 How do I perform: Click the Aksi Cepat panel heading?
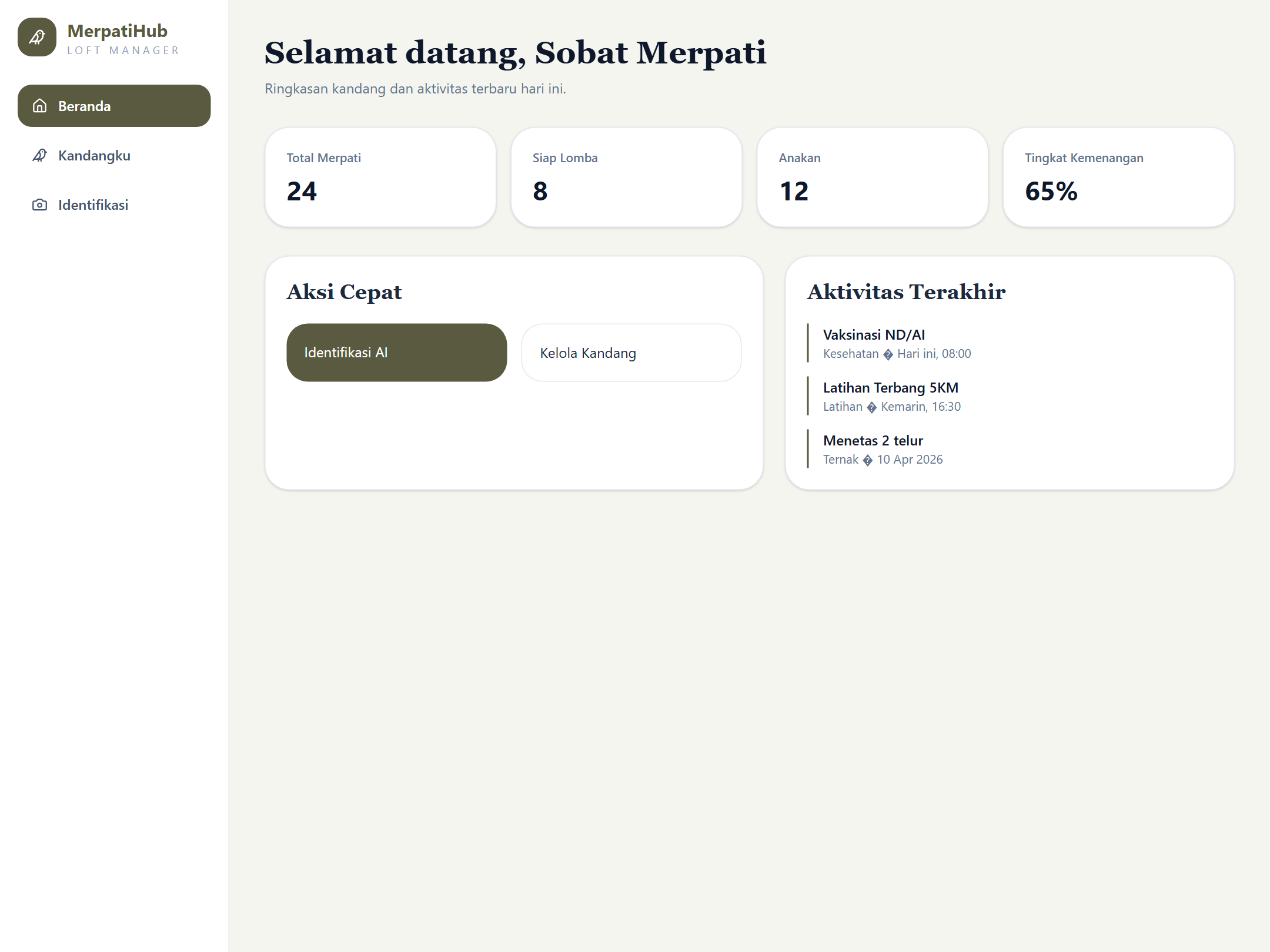click(x=344, y=291)
